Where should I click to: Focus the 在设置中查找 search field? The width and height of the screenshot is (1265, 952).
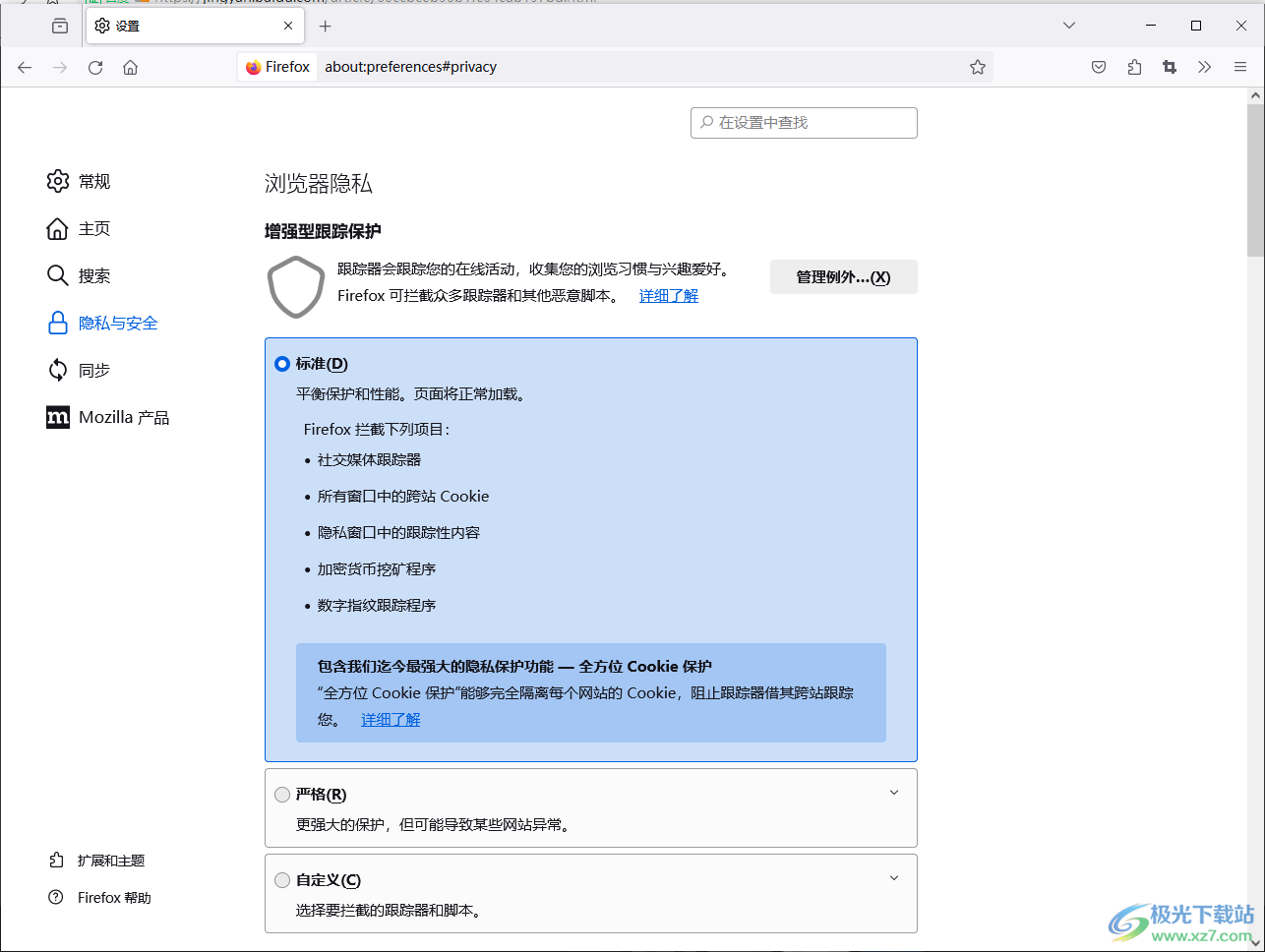tap(804, 123)
